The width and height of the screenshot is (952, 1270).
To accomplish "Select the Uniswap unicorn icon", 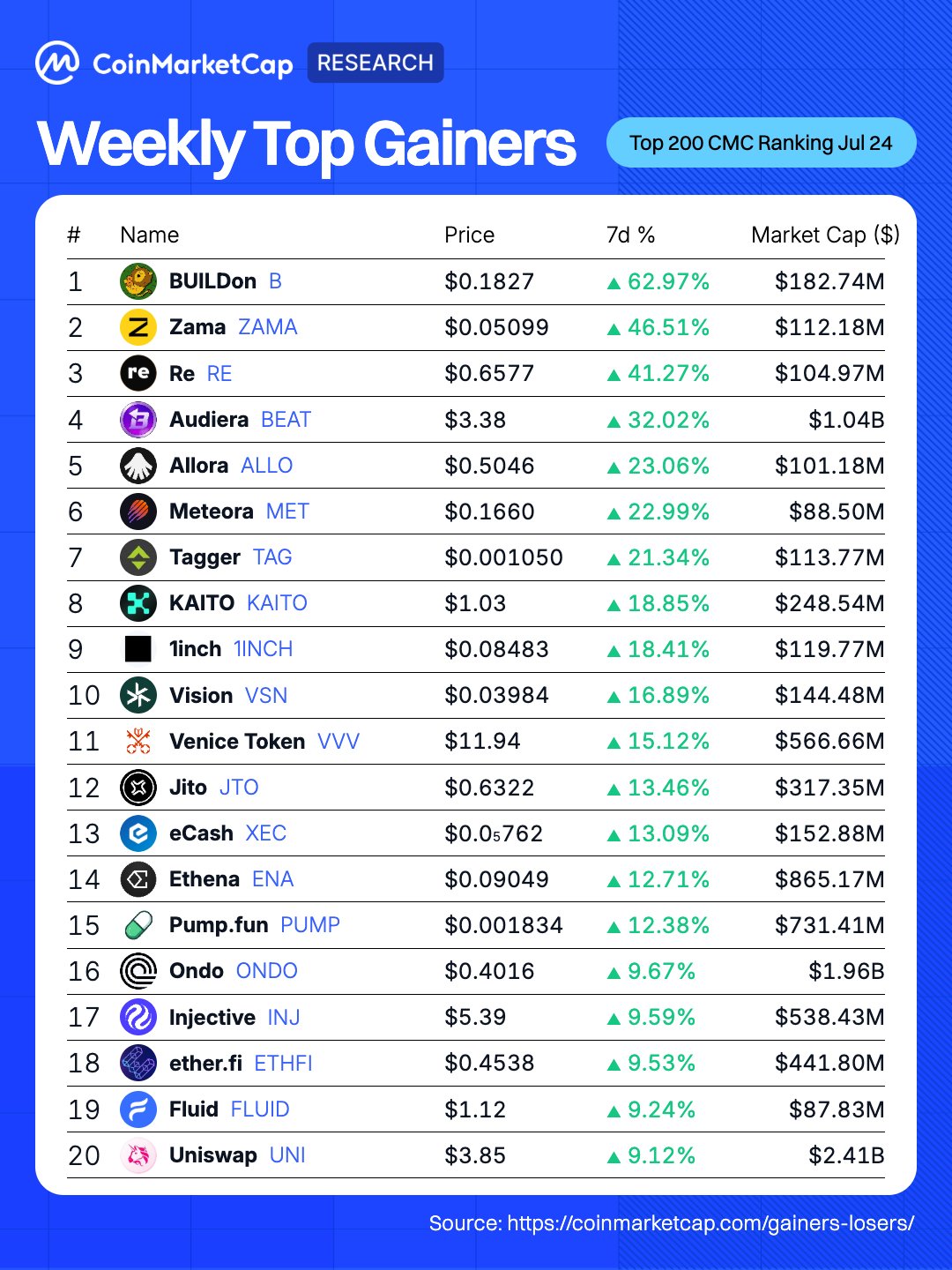I will pos(138,1155).
